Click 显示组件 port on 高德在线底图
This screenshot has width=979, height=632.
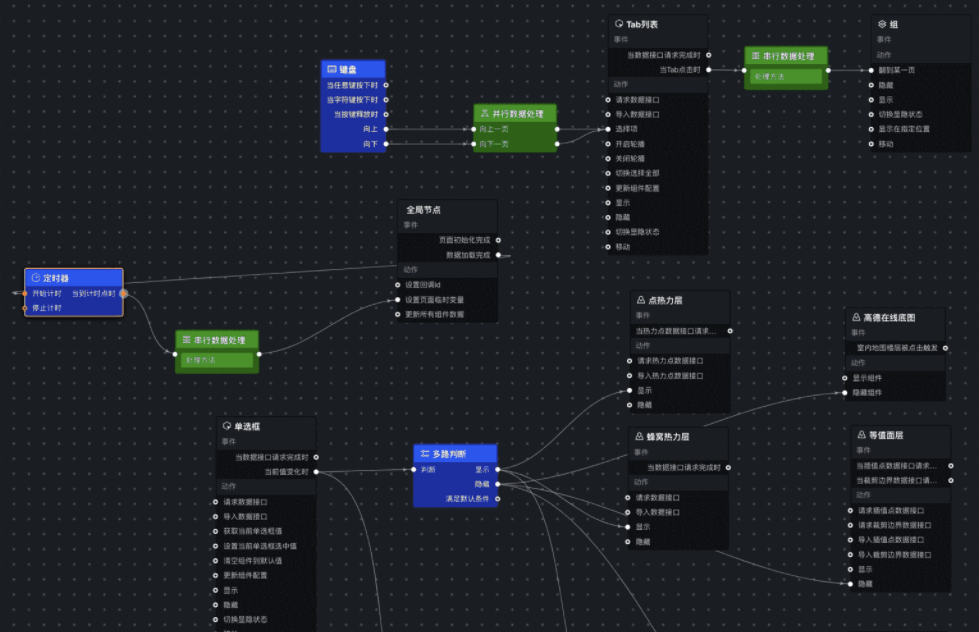[x=845, y=378]
